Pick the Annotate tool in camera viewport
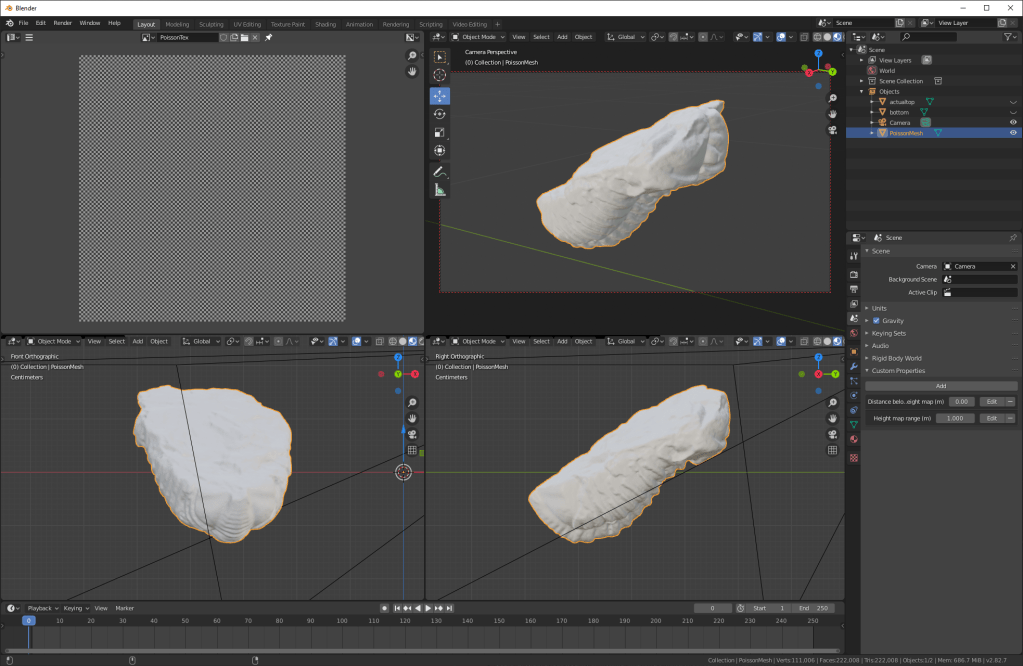Viewport: 1023px width, 666px height. pos(440,172)
